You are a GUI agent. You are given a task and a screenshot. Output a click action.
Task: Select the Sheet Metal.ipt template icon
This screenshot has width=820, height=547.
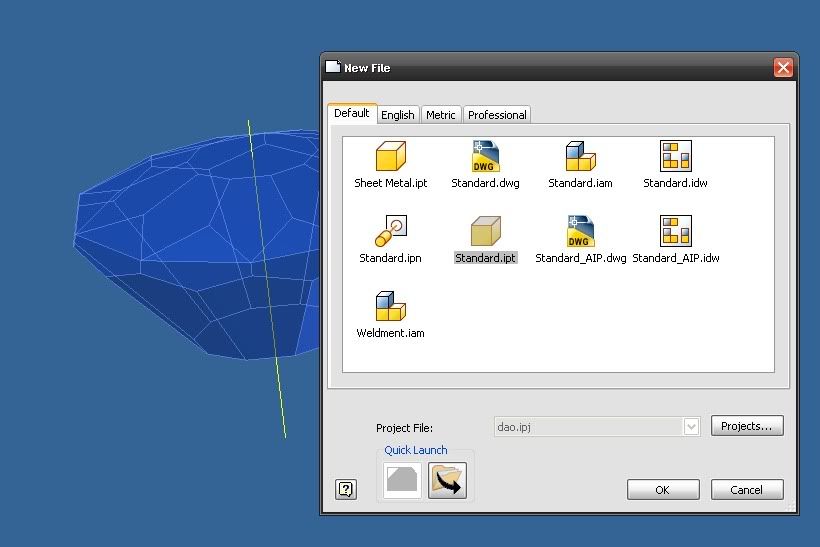coord(390,158)
